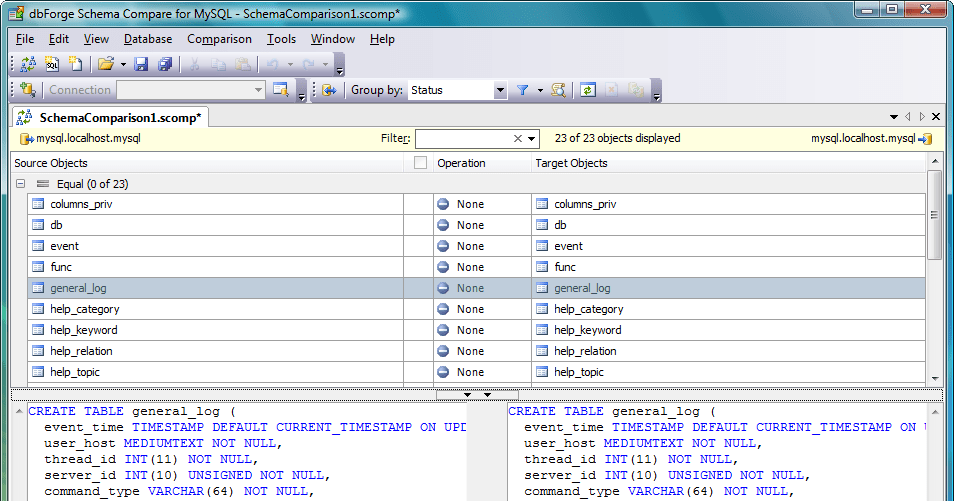This screenshot has height=501, width=954.
Task: Start a new schema comparison from toolbar
Action: tap(28, 64)
